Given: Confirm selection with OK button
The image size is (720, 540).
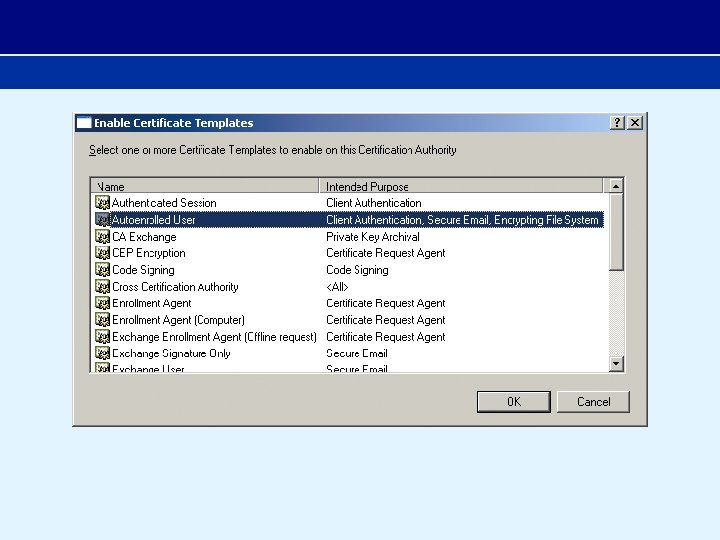Looking at the screenshot, I should pyautogui.click(x=514, y=402).
